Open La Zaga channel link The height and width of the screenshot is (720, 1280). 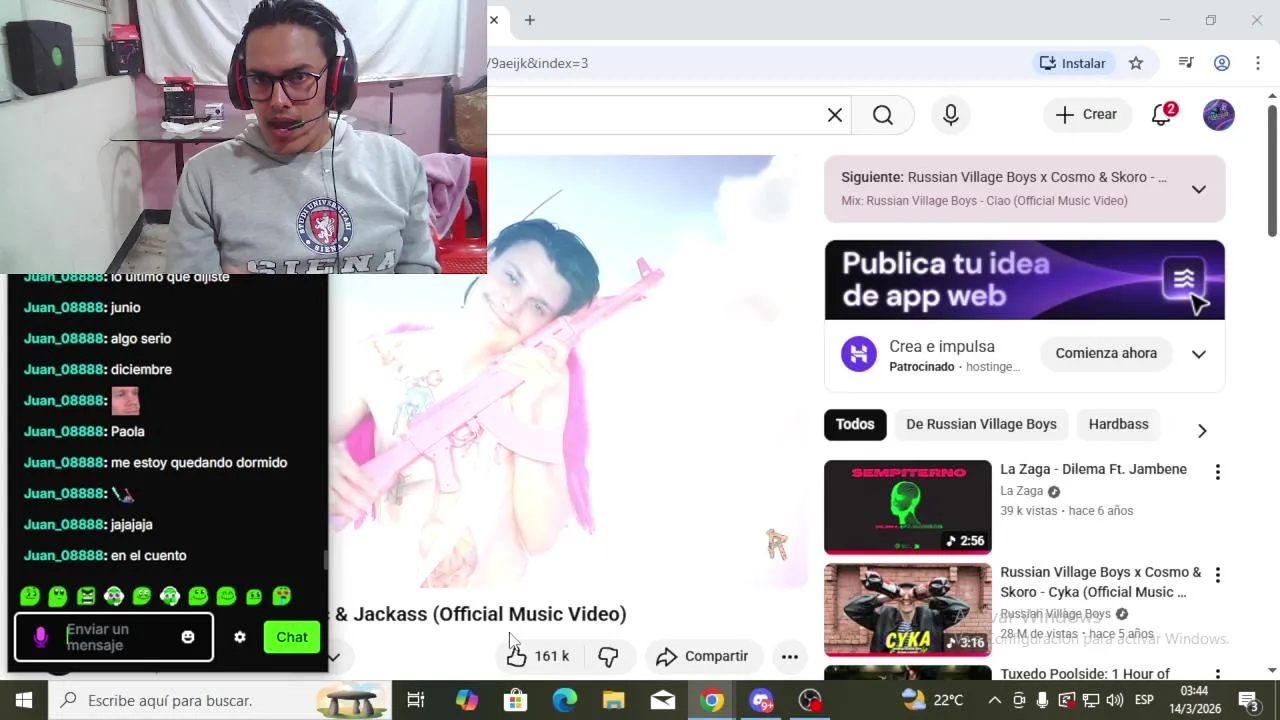[x=1021, y=491]
